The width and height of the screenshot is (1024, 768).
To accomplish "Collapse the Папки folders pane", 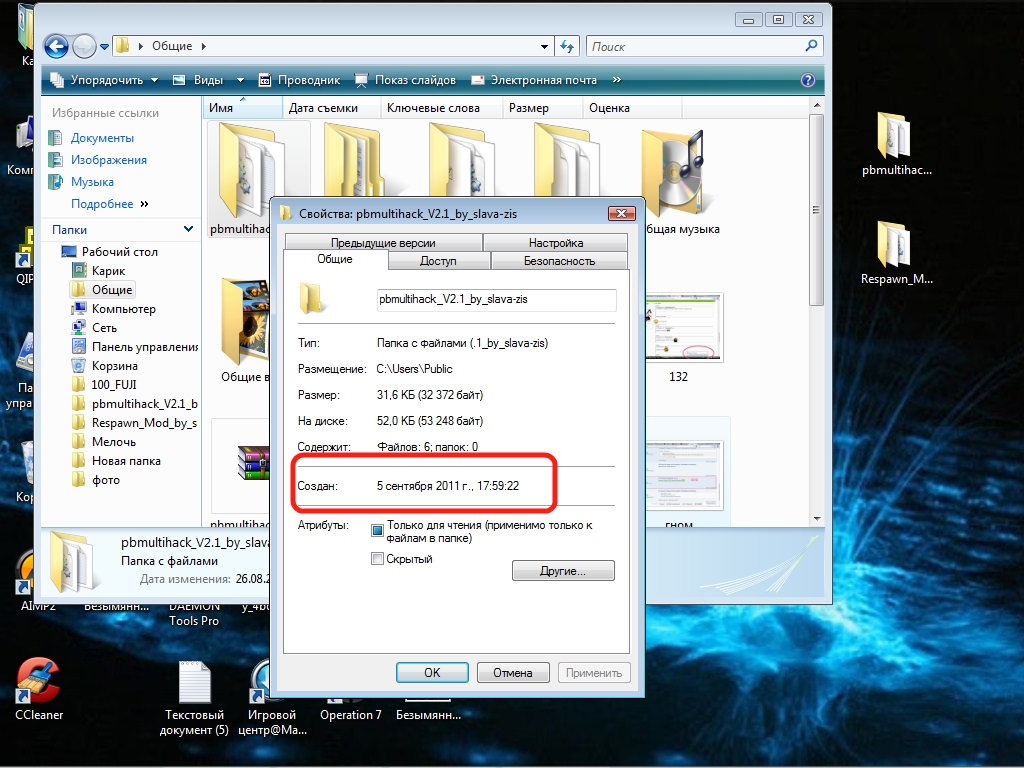I will point(188,229).
